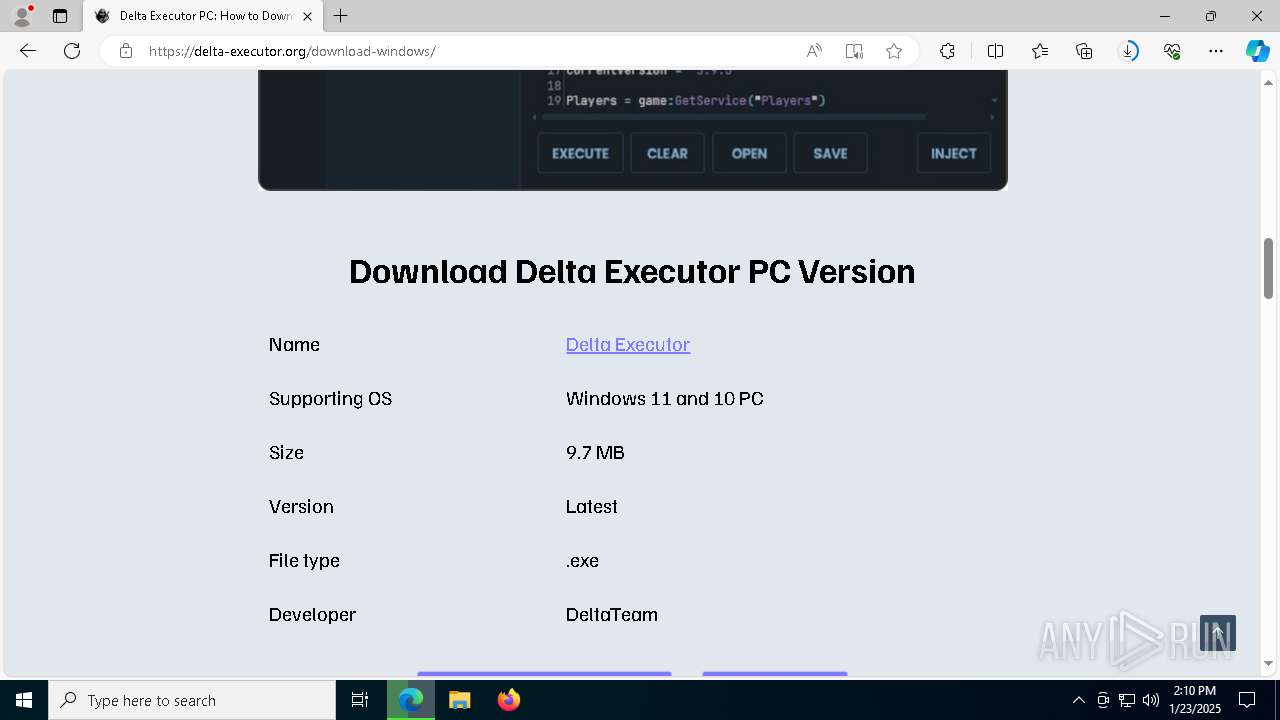Open the Favorites list
The width and height of the screenshot is (1280, 720).
click(x=1040, y=51)
